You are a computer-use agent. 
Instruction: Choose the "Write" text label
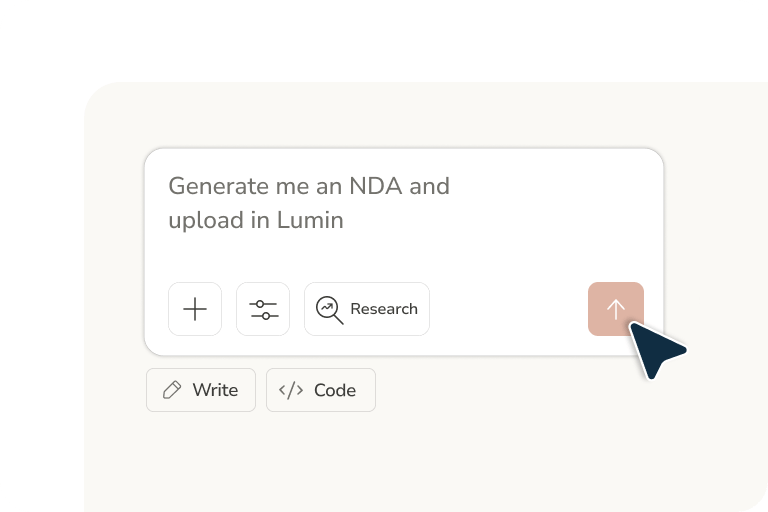point(215,390)
